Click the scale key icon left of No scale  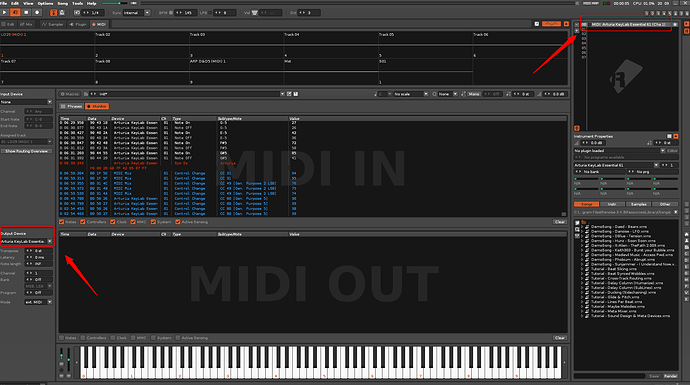pos(375,94)
